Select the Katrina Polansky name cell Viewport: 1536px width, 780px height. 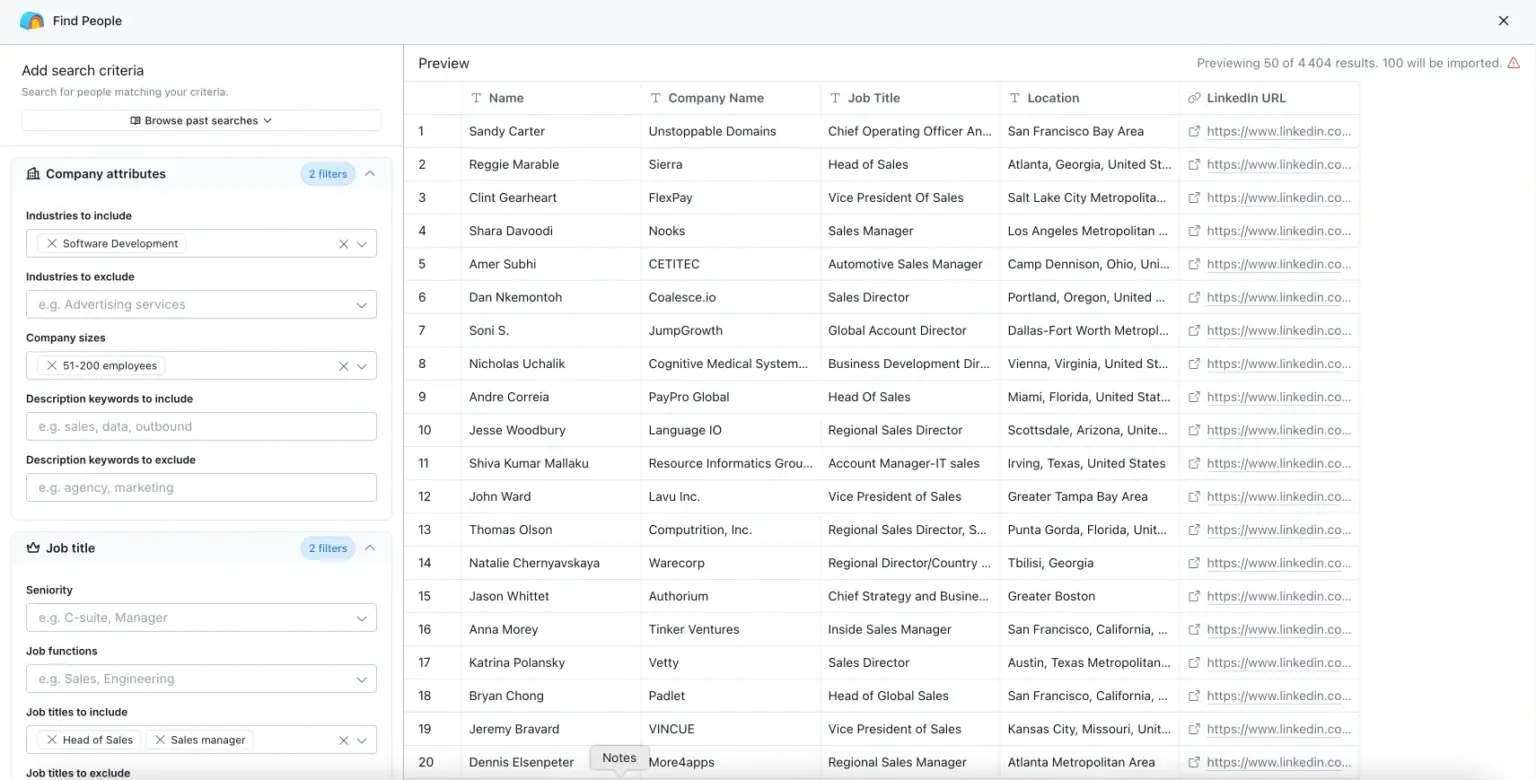pyautogui.click(x=550, y=663)
